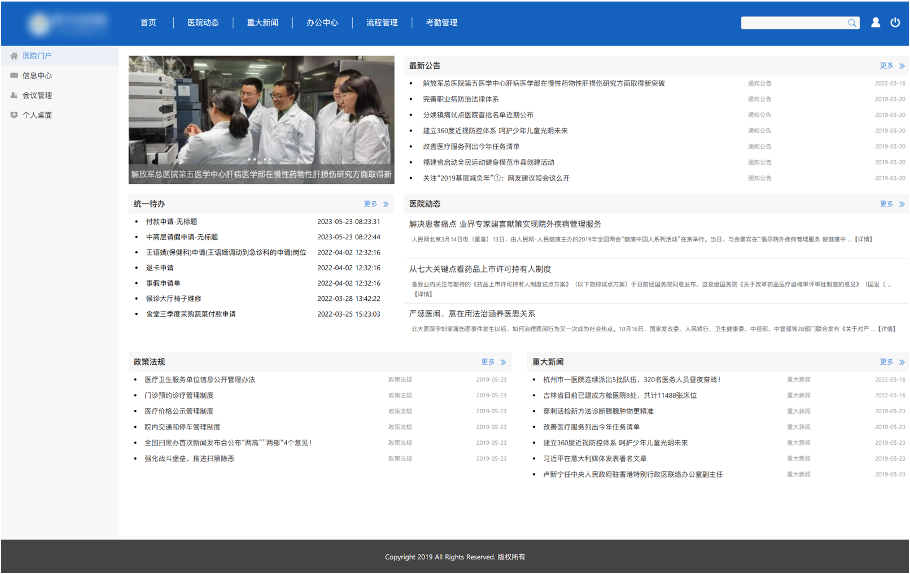Open announcement 建立360度近视防控体系 in 最新公告

[x=495, y=131]
